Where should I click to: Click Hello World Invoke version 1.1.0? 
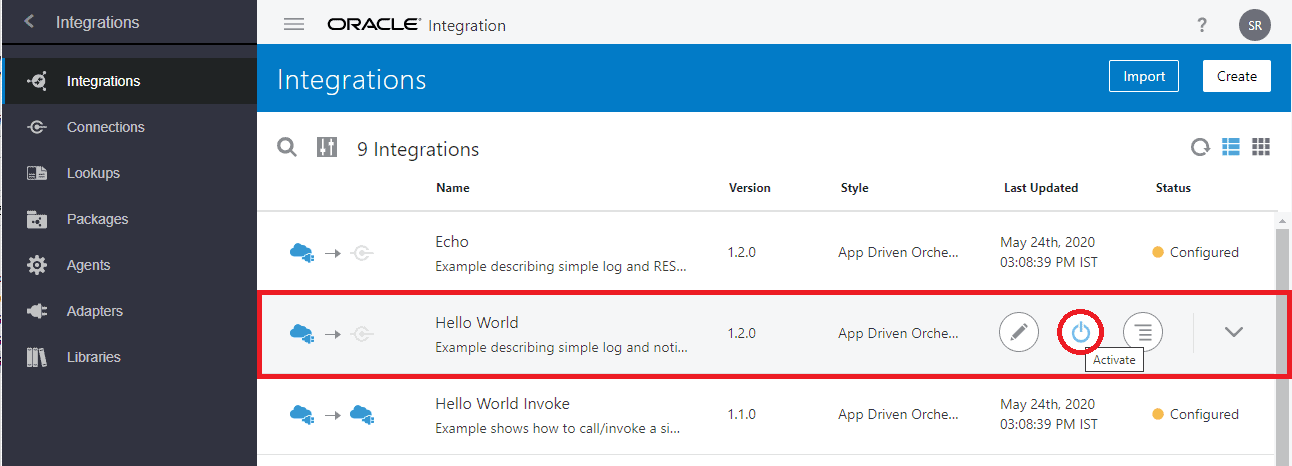742,414
